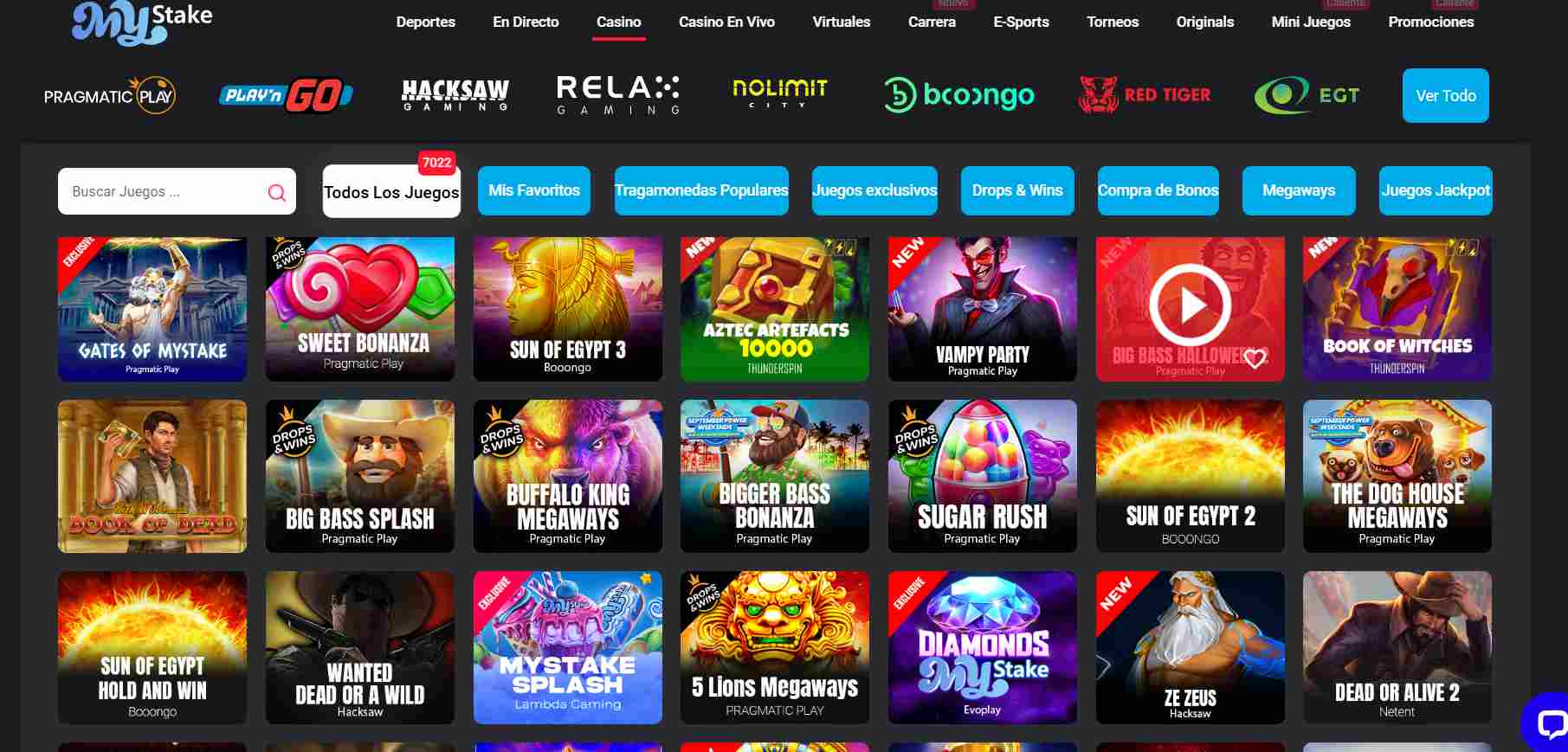The width and height of the screenshot is (1568, 752).
Task: Open the Sweet Bonanza game thumbnail
Action: [360, 309]
